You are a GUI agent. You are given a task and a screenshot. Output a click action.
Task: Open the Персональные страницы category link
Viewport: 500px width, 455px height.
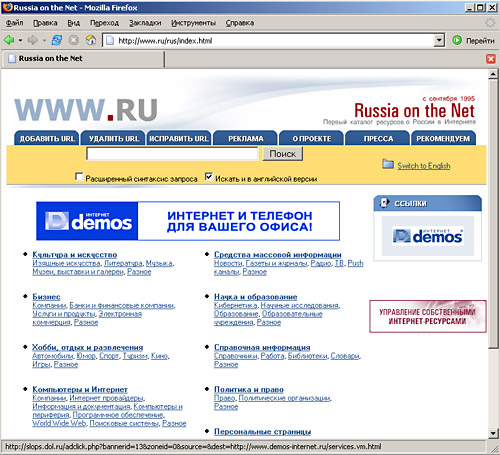(262, 432)
